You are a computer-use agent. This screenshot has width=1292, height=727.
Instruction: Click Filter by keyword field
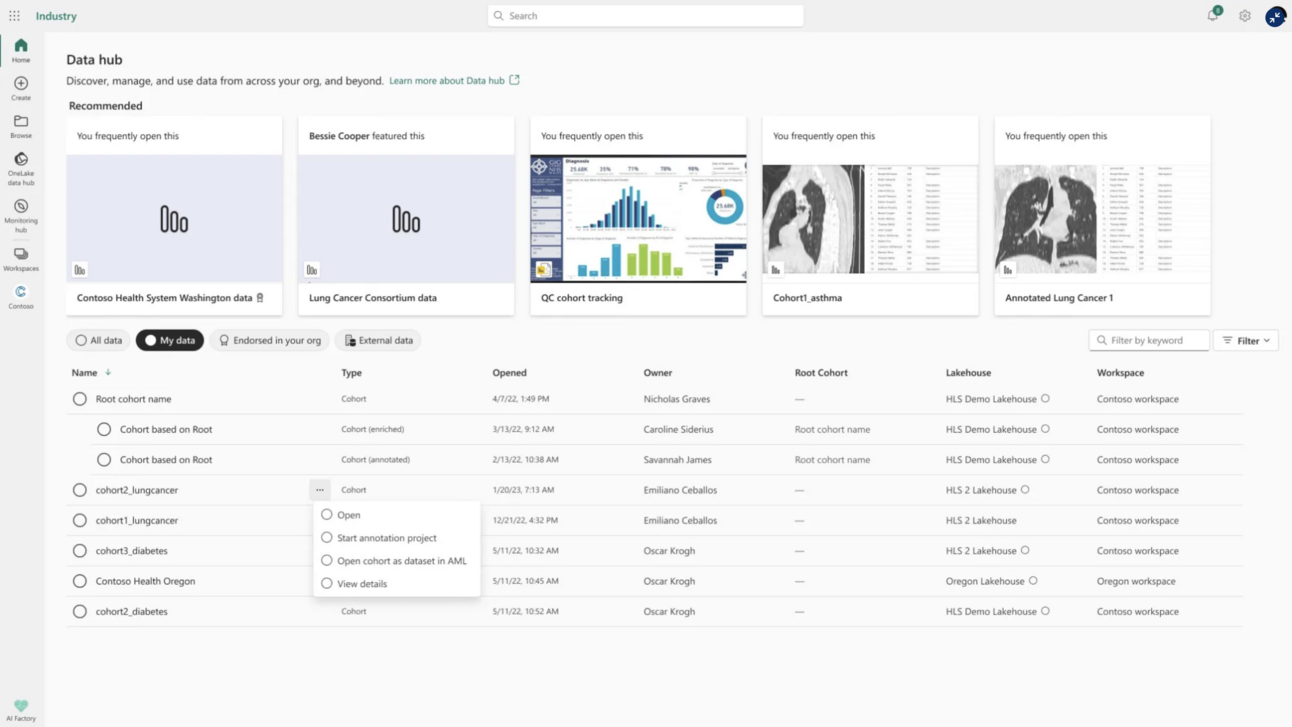click(1149, 340)
